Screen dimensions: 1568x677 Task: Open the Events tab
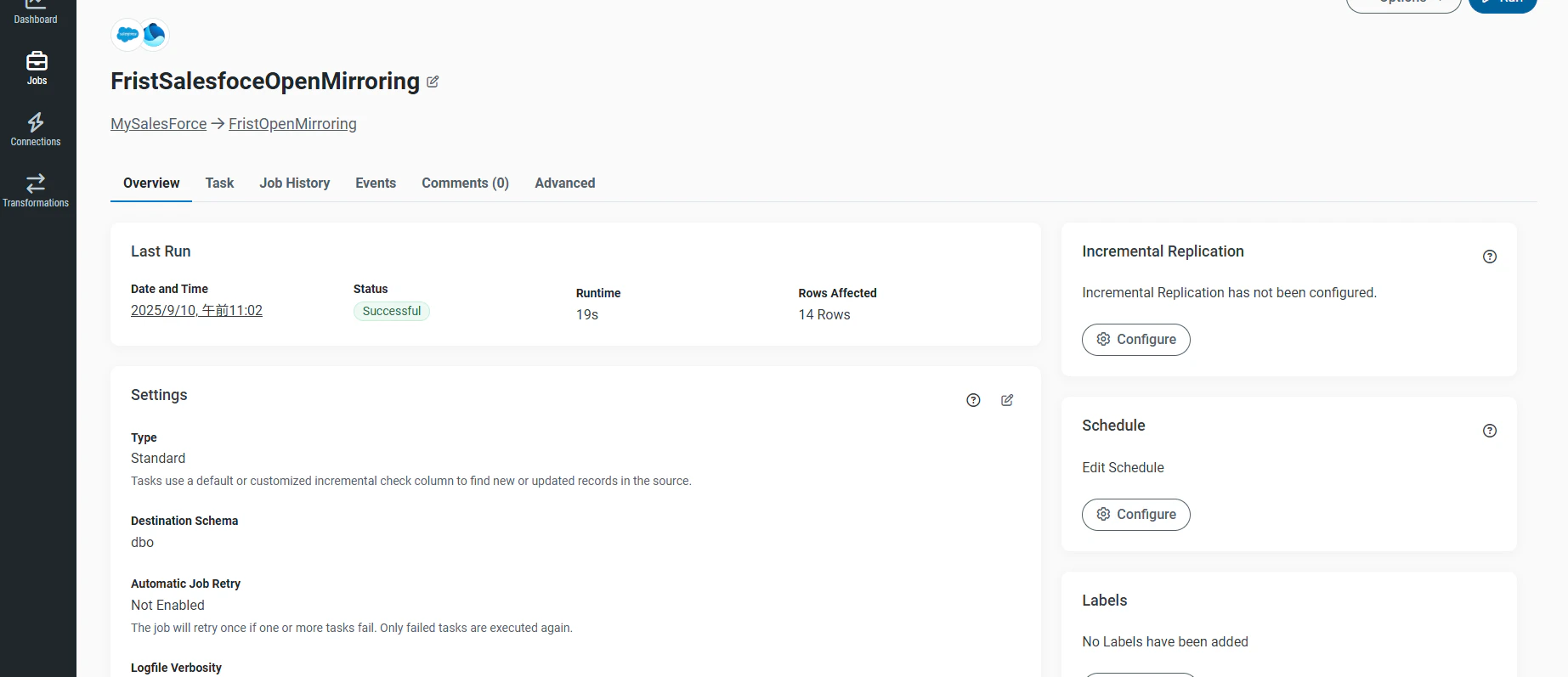click(376, 183)
